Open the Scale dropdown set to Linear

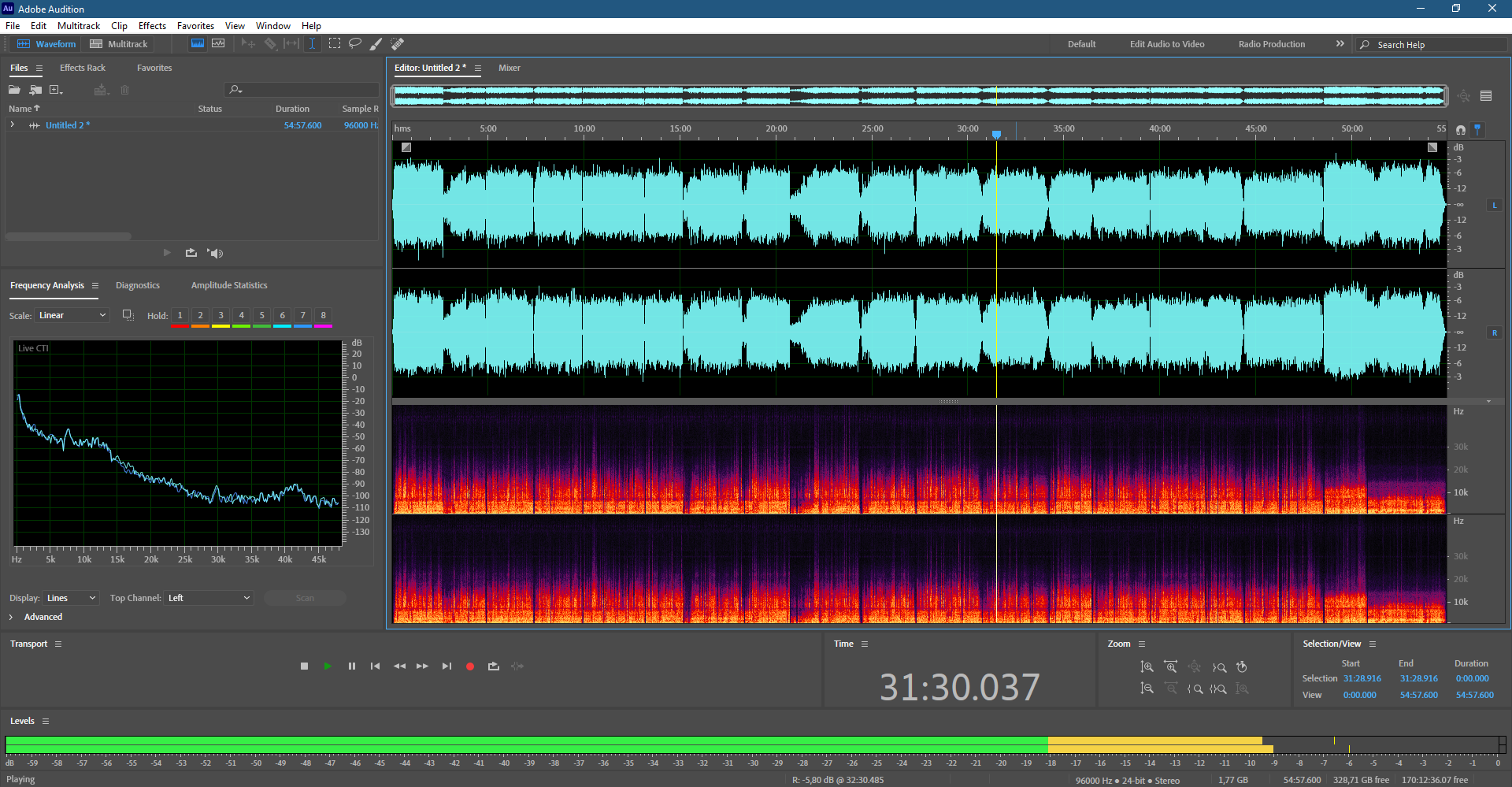point(72,315)
